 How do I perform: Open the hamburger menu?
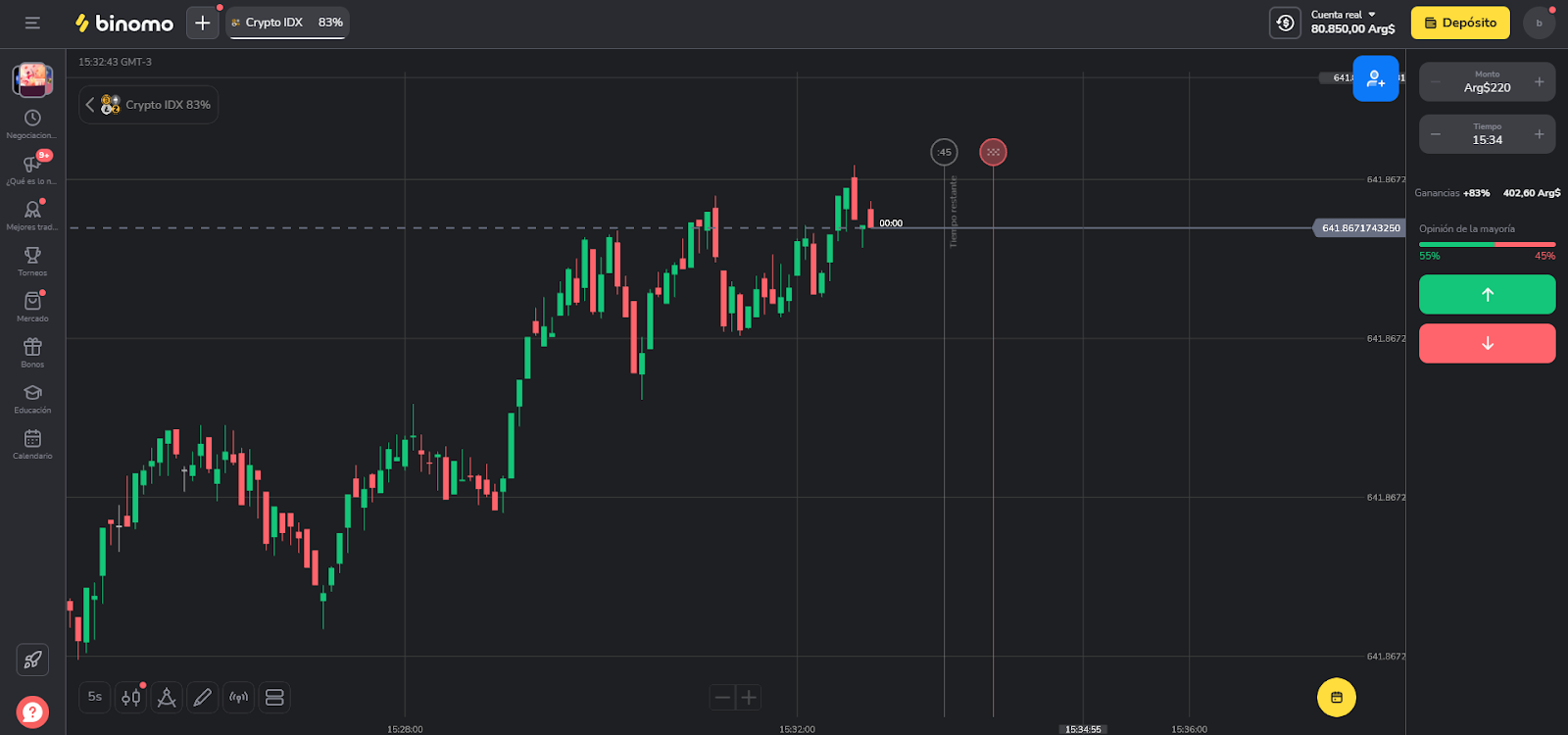pyautogui.click(x=32, y=23)
